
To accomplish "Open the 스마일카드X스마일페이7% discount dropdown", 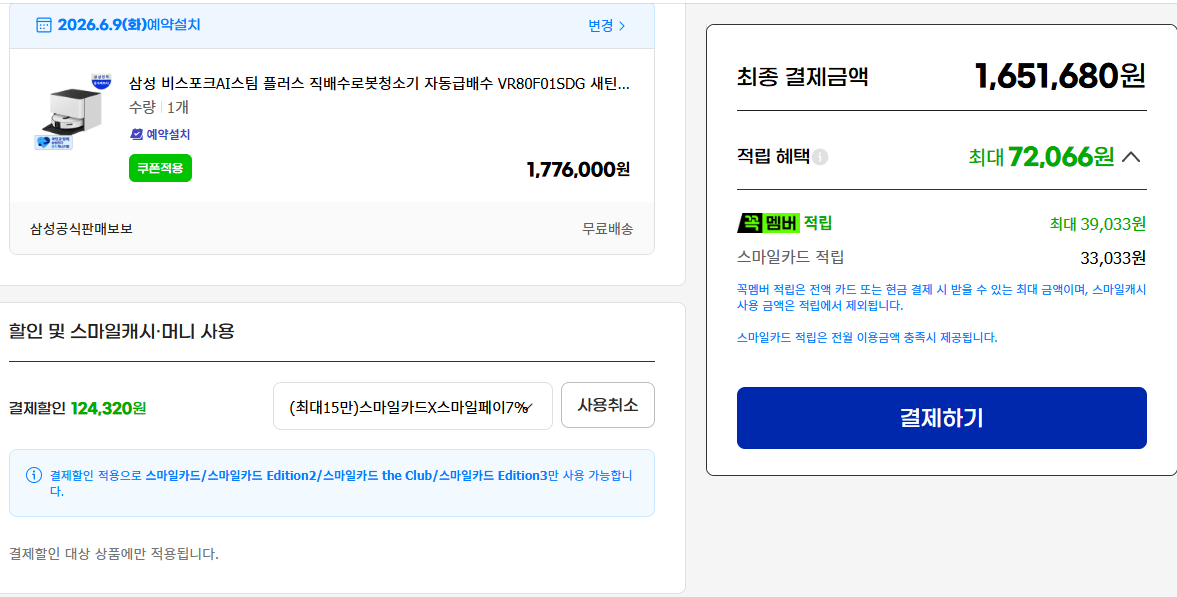I will pyautogui.click(x=413, y=406).
